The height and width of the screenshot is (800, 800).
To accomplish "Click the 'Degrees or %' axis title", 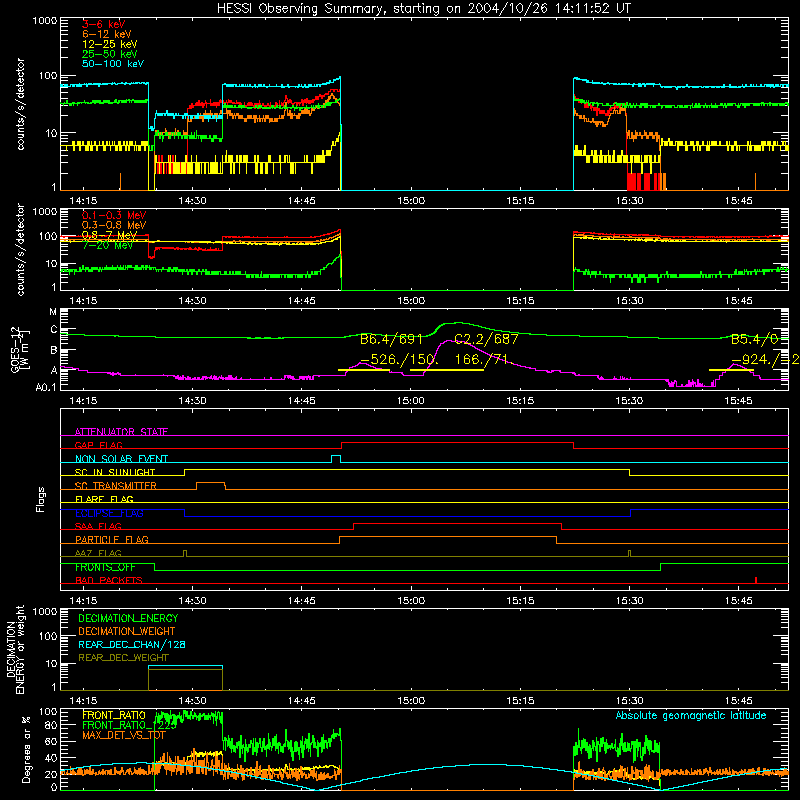I will coord(27,749).
